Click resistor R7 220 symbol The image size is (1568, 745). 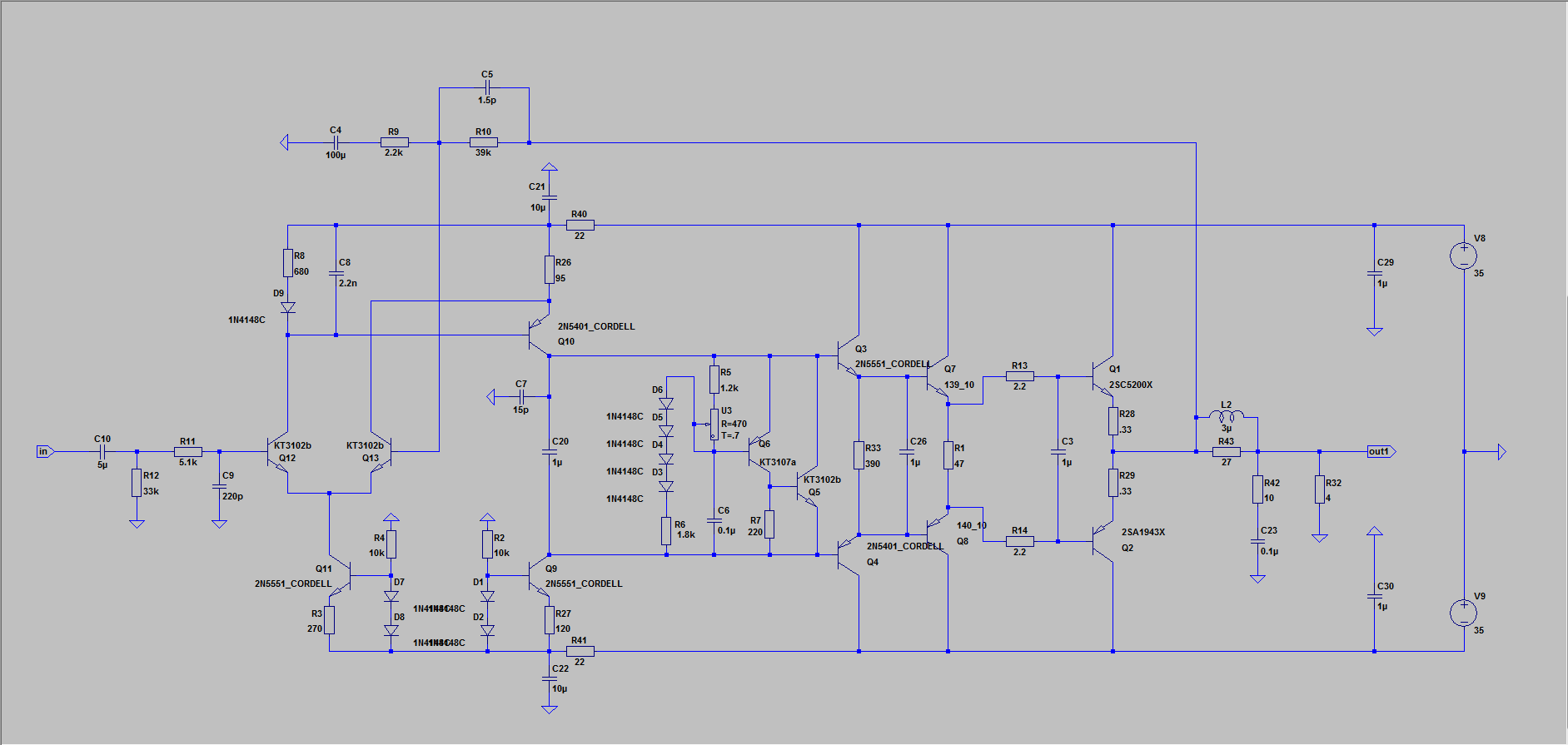click(x=769, y=524)
